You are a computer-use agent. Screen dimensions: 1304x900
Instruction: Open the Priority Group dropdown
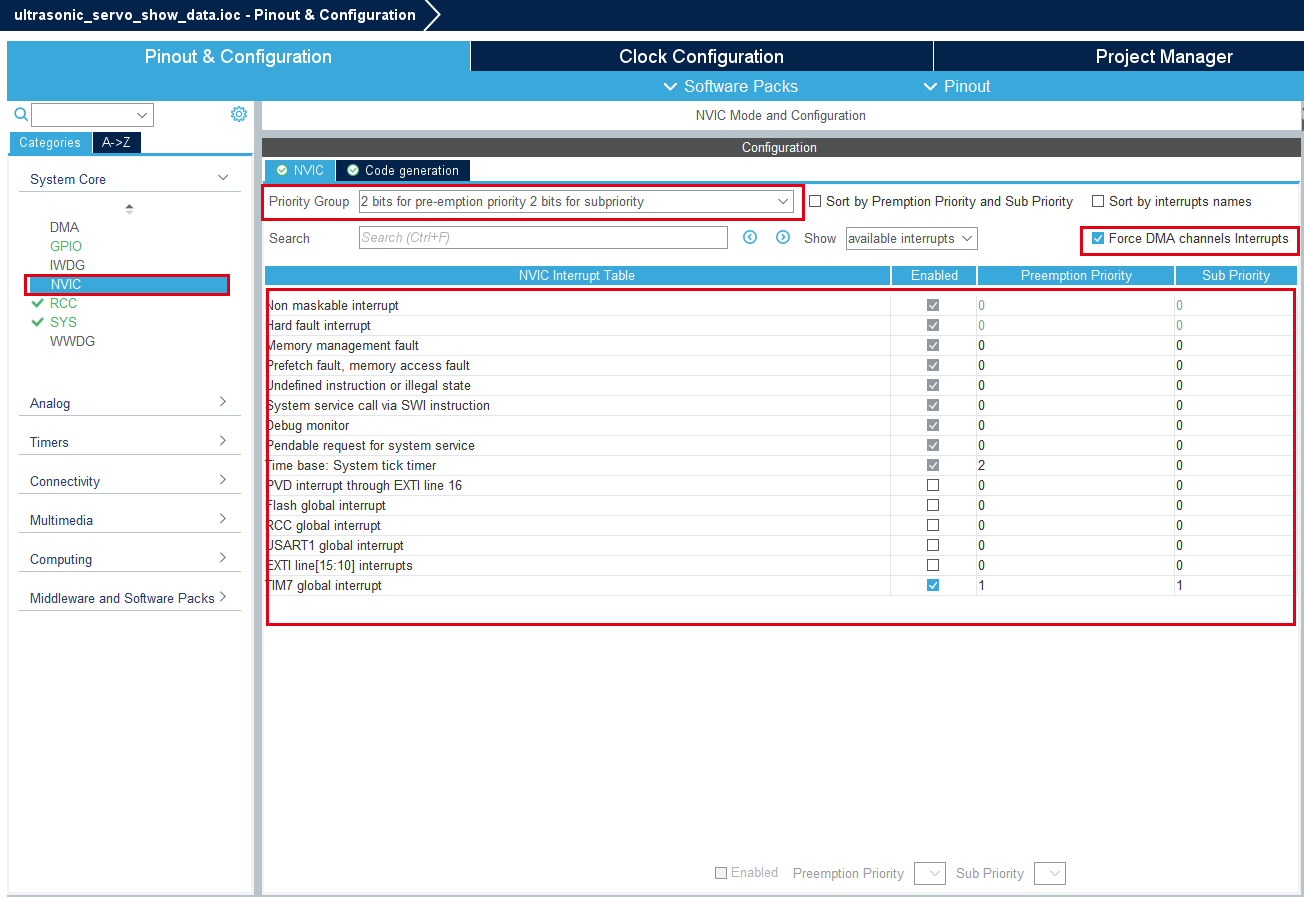[576, 201]
